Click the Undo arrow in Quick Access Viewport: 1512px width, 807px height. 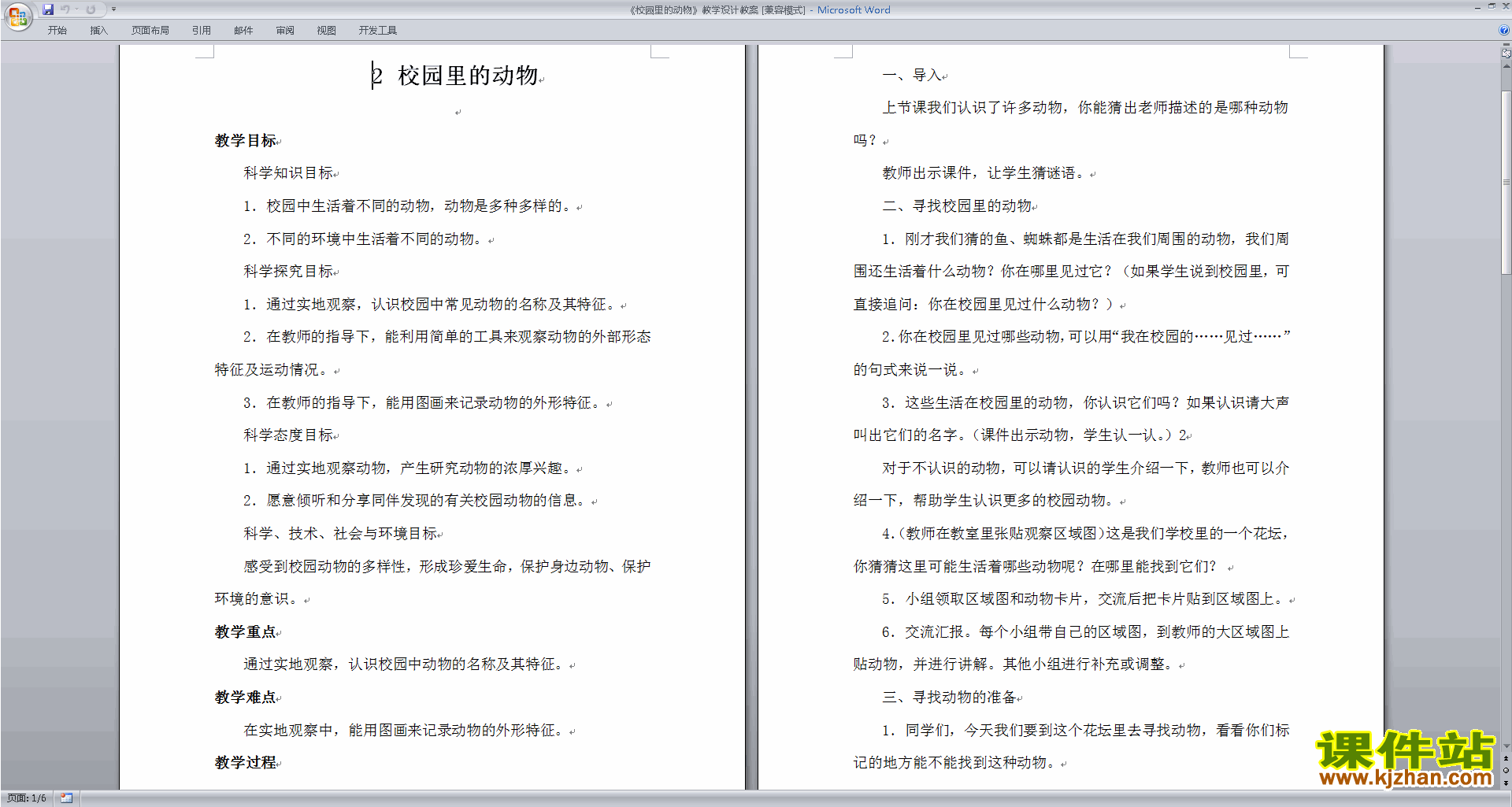[65, 9]
